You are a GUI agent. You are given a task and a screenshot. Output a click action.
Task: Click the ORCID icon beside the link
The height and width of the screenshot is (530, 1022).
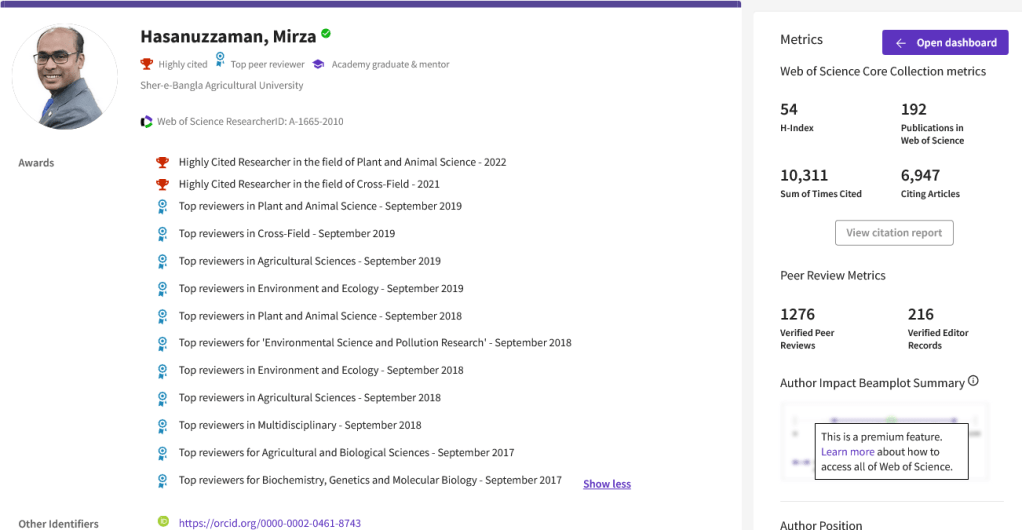pyautogui.click(x=162, y=521)
